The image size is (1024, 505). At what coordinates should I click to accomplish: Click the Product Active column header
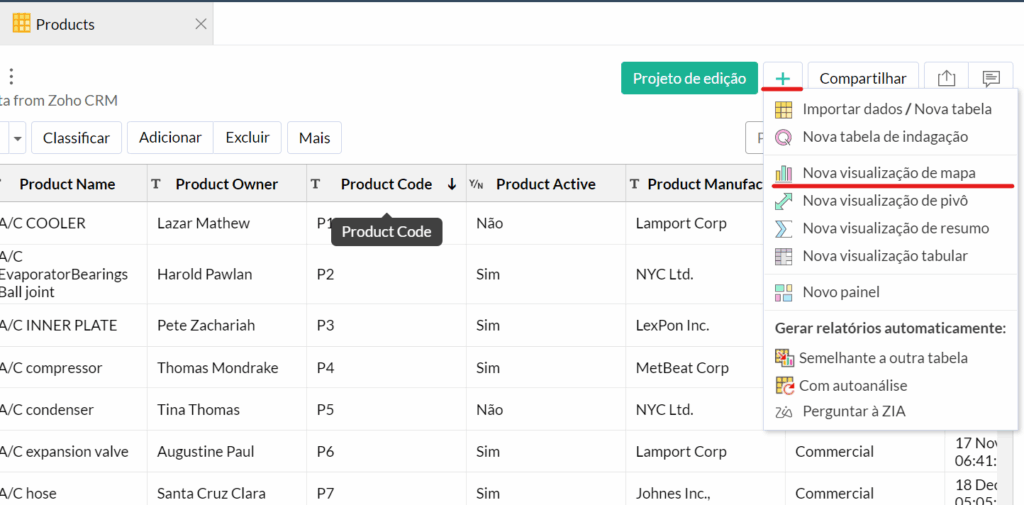pyautogui.click(x=545, y=184)
